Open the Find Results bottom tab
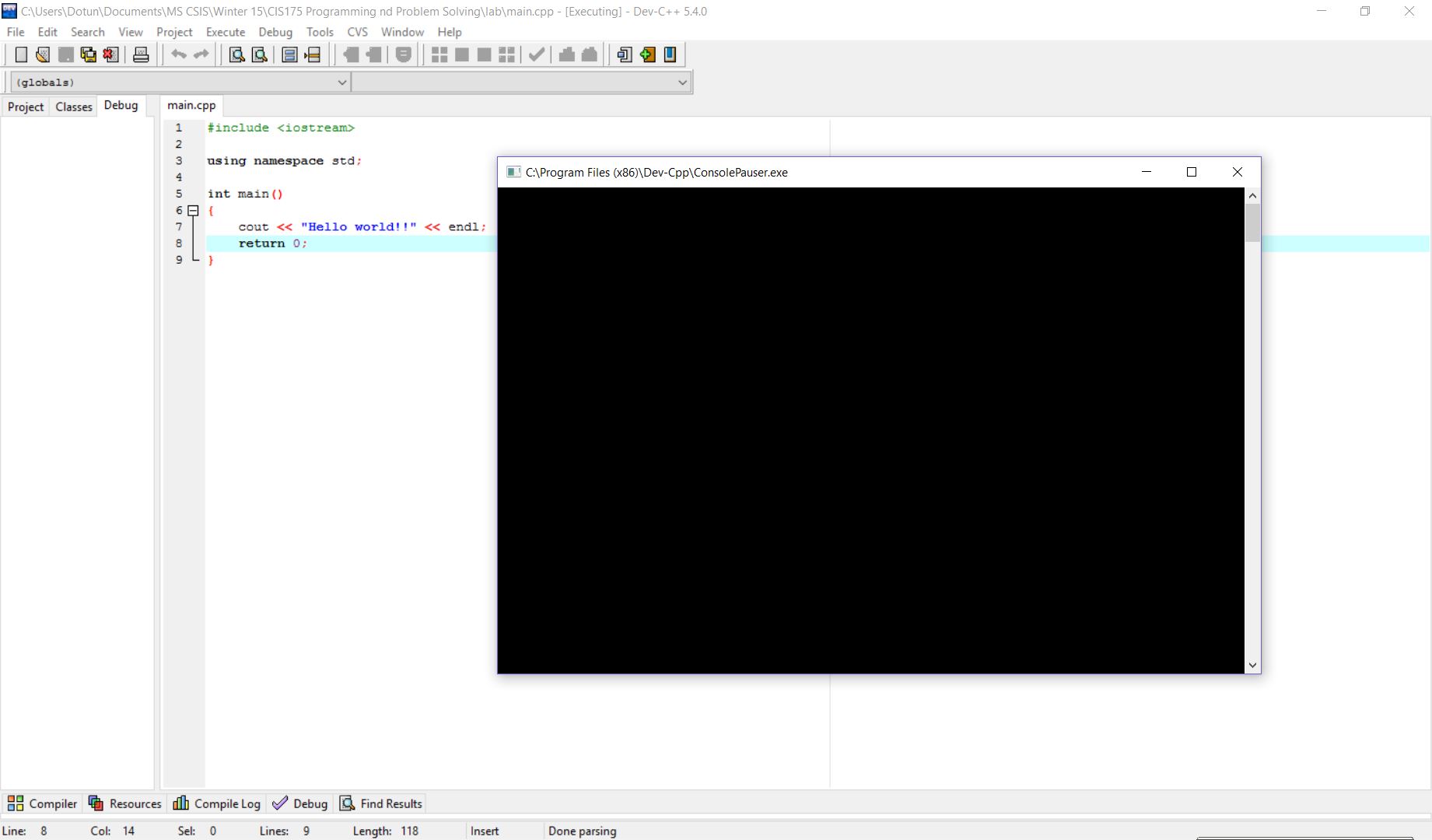Image resolution: width=1432 pixels, height=840 pixels. point(381,803)
